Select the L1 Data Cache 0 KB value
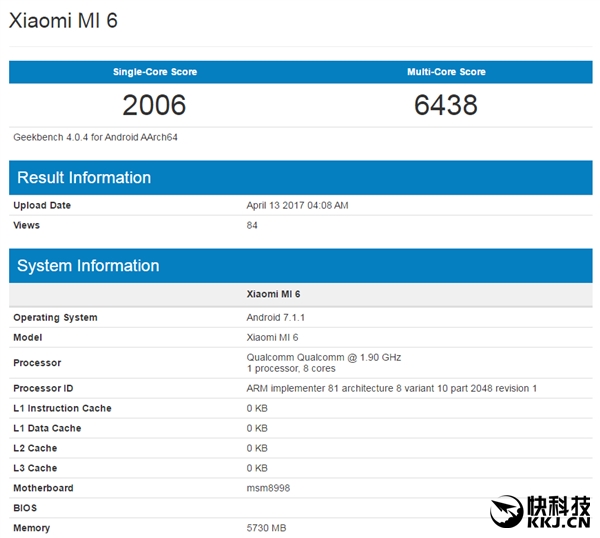Screen dimensions: 600x538 [x=257, y=428]
